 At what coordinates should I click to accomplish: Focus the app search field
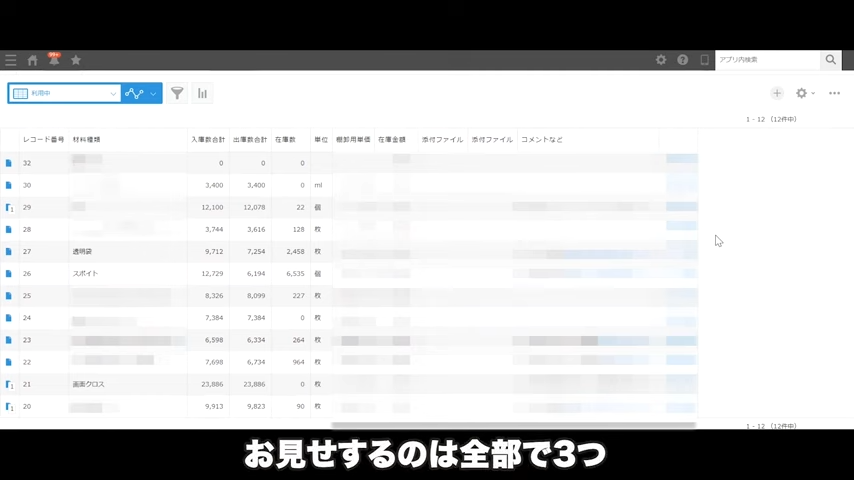tap(767, 60)
